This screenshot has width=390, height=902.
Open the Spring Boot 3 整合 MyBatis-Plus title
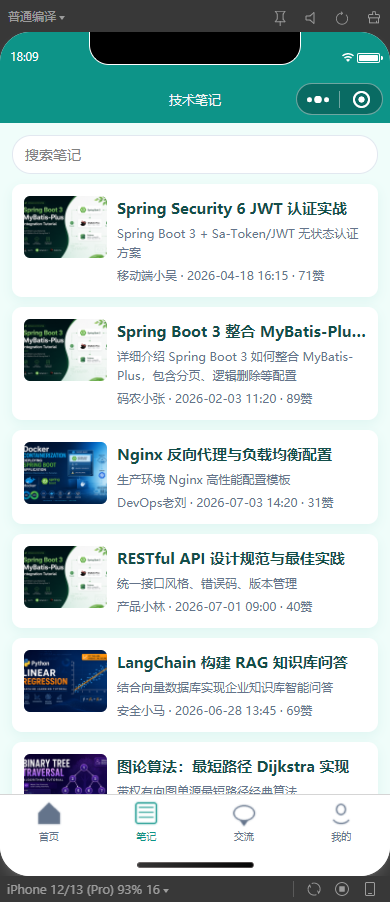point(241,332)
